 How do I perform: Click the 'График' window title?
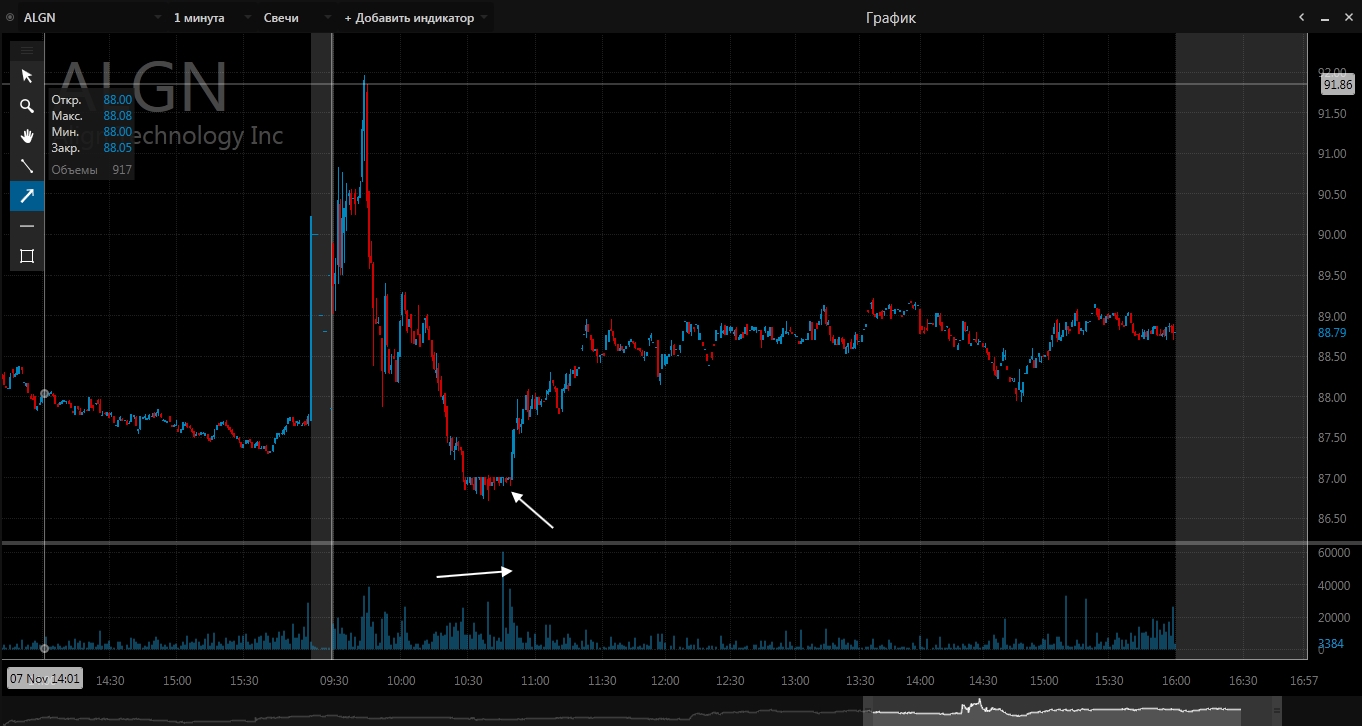(x=890, y=18)
